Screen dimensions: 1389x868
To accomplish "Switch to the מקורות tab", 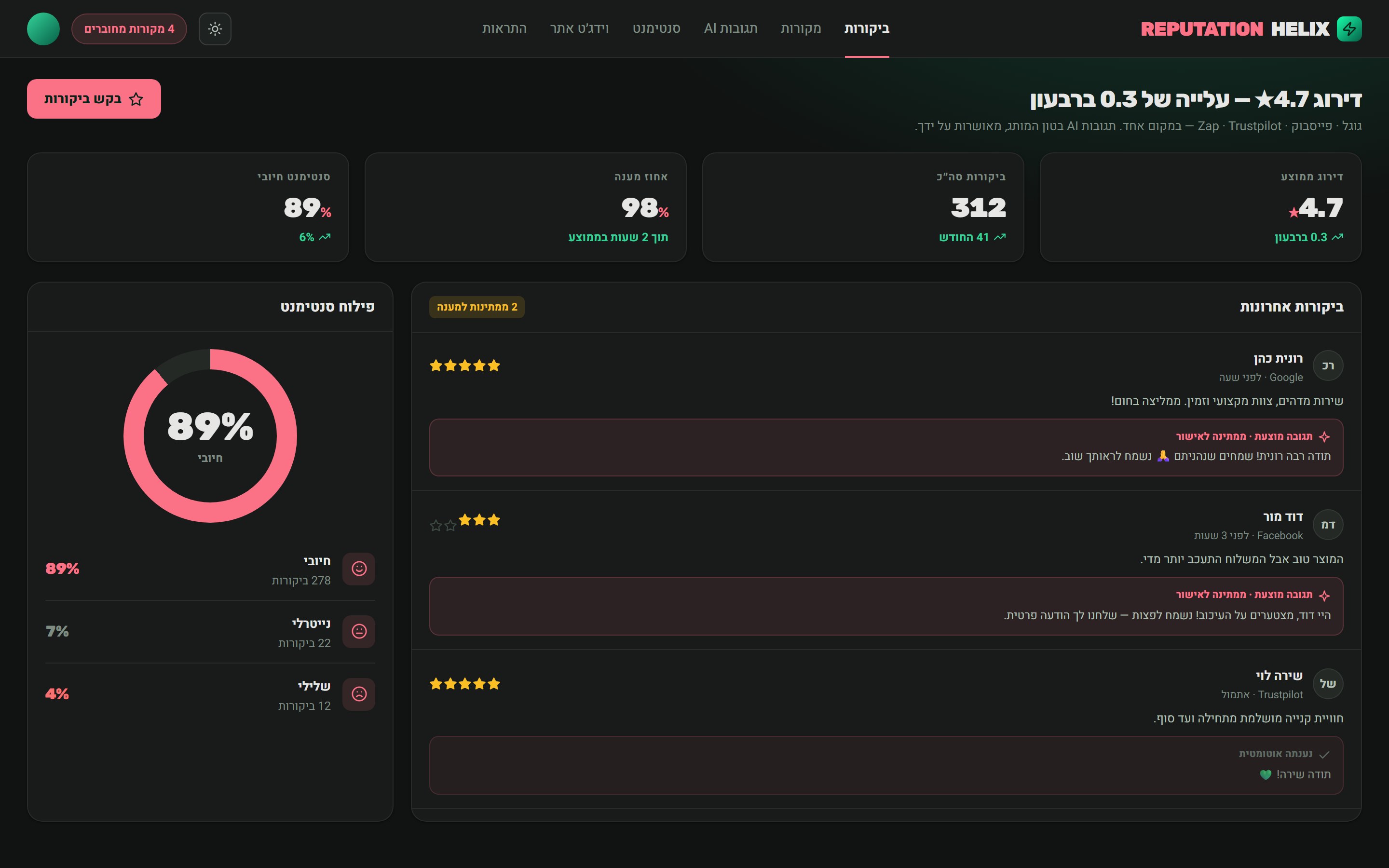I will (x=801, y=28).
